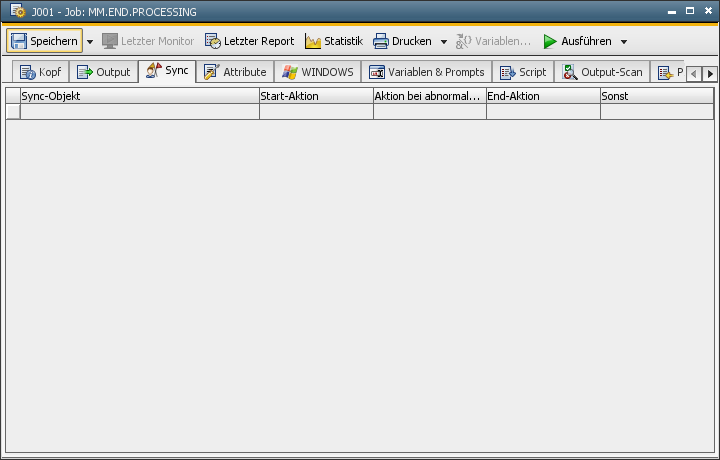Click the Aktion bei abnormal column header
This screenshot has height=460, width=720.
[430, 96]
